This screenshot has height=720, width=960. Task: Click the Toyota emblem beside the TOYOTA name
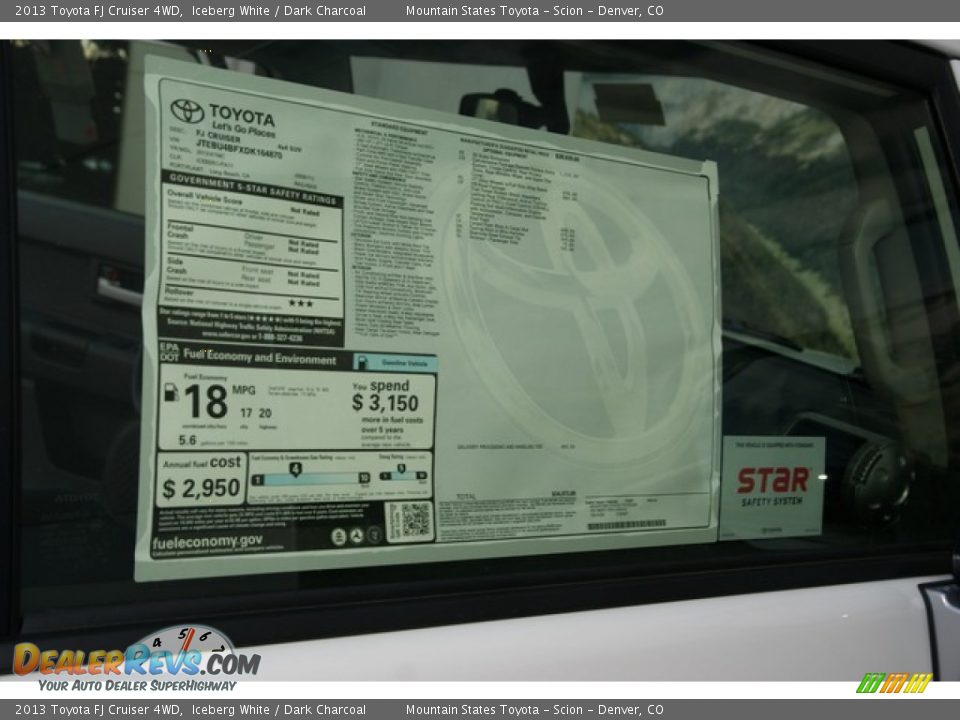[187, 111]
